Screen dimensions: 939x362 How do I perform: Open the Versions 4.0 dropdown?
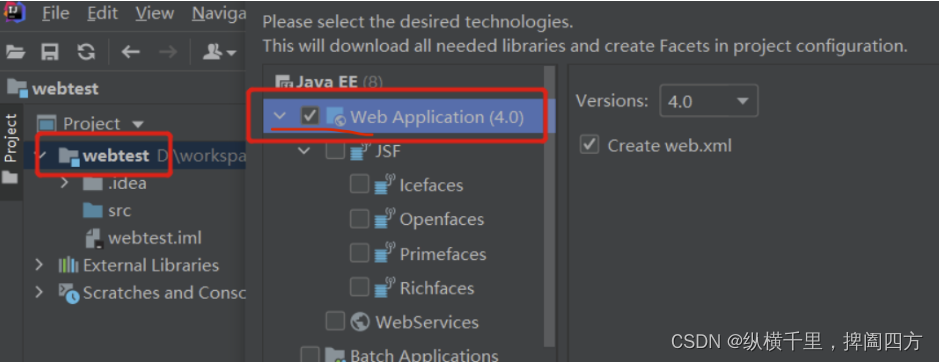click(x=708, y=101)
